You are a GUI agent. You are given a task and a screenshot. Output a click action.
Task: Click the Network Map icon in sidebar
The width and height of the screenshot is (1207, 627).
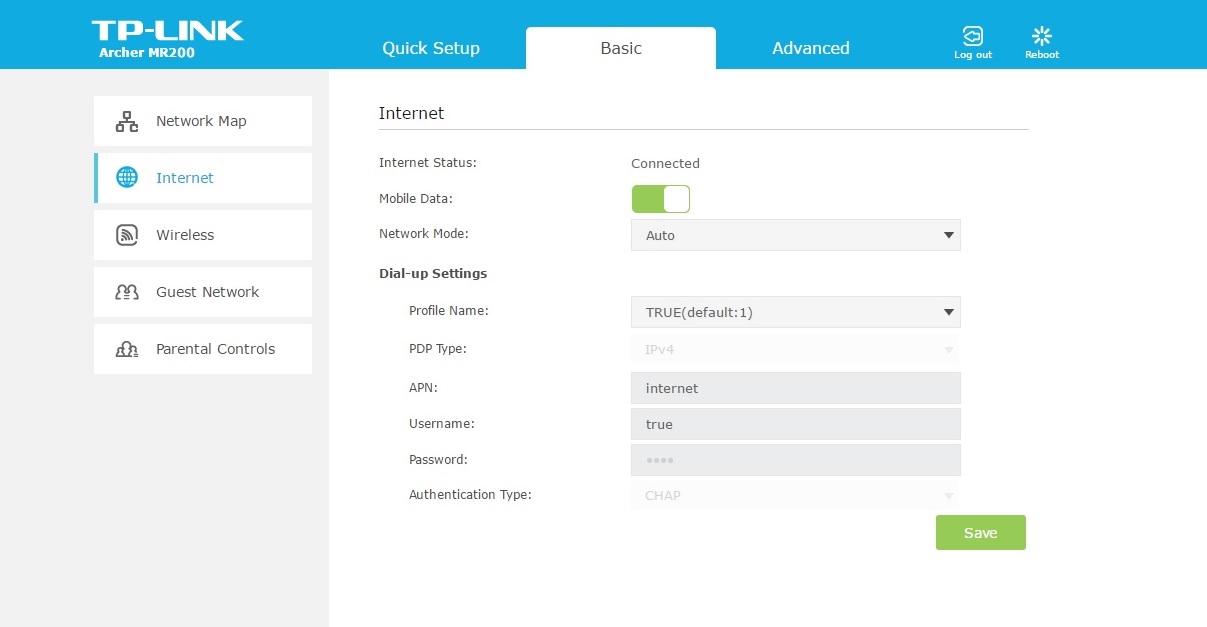coord(127,122)
